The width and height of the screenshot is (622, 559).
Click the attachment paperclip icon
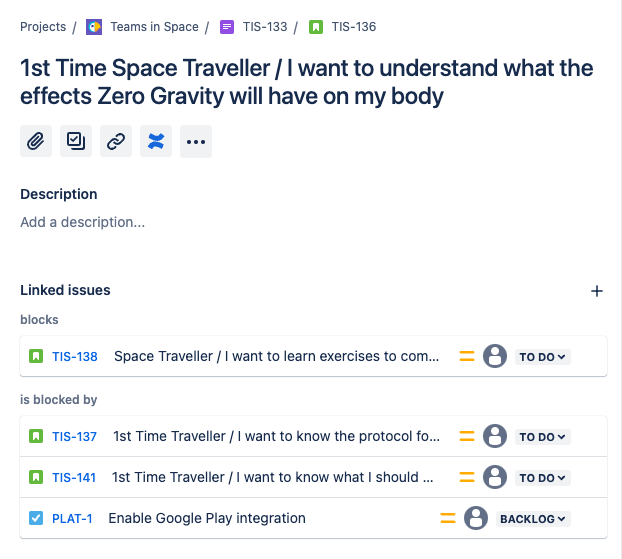pos(36,141)
